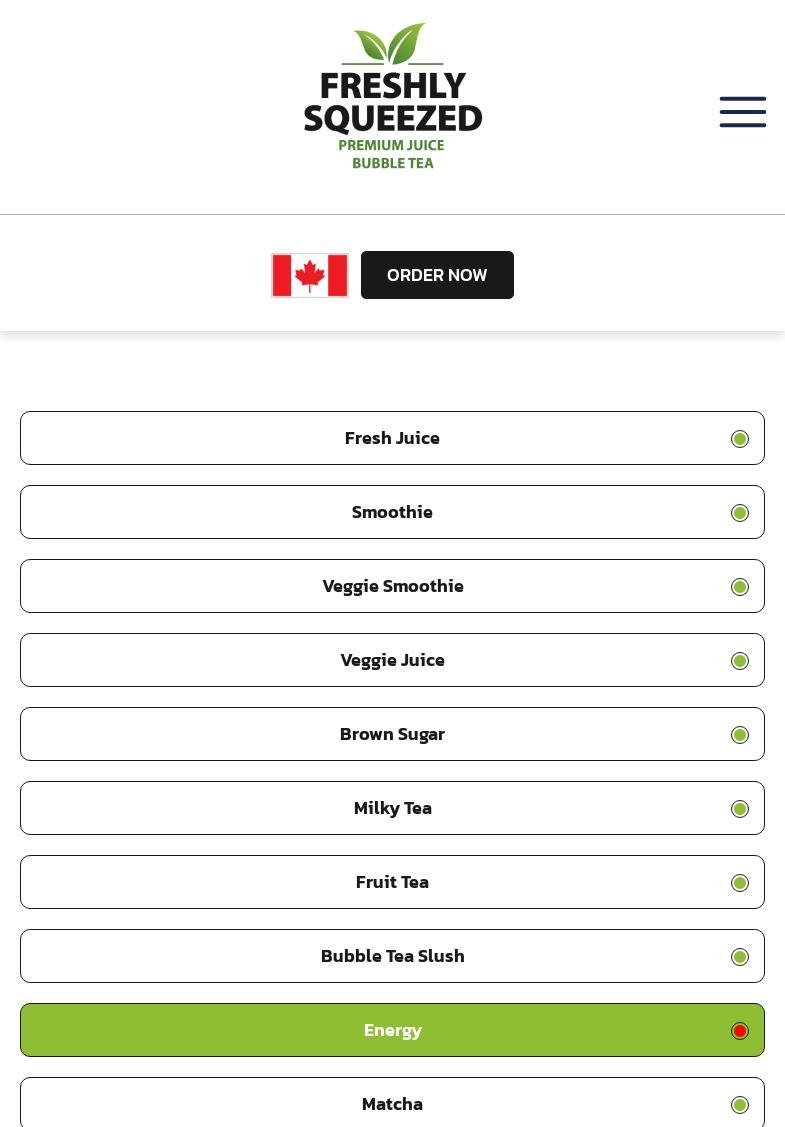Click the radio indicator on Matcha
The image size is (785, 1127).
pos(739,1104)
